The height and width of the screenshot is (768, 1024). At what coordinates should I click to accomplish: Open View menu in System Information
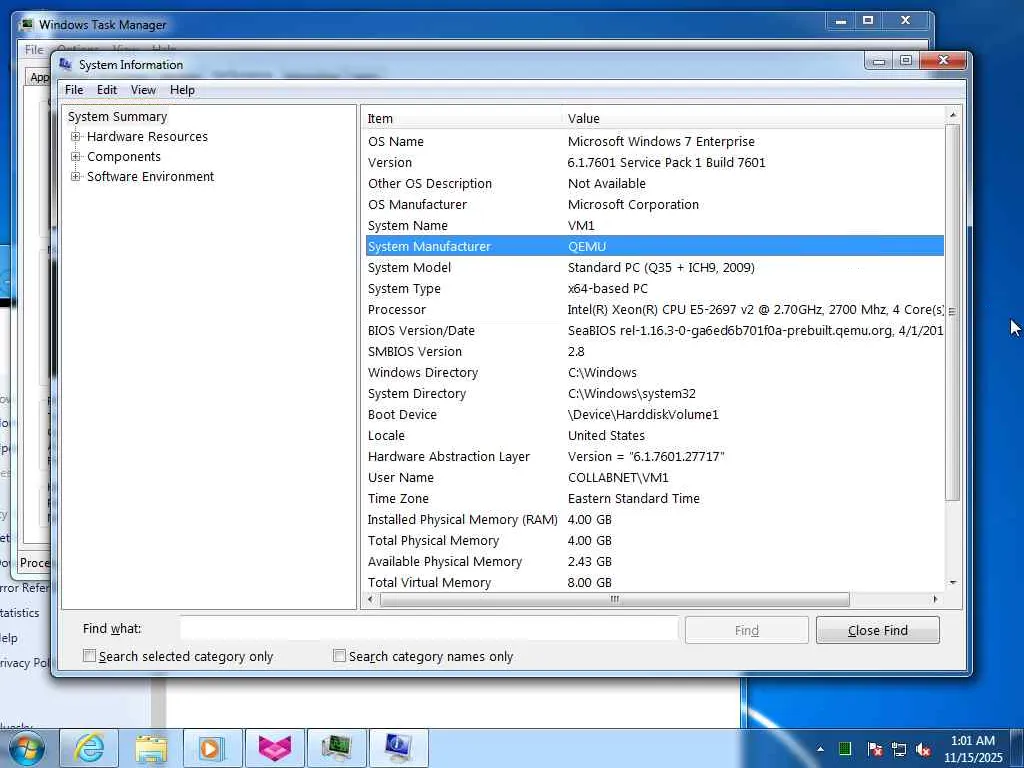pyautogui.click(x=143, y=90)
